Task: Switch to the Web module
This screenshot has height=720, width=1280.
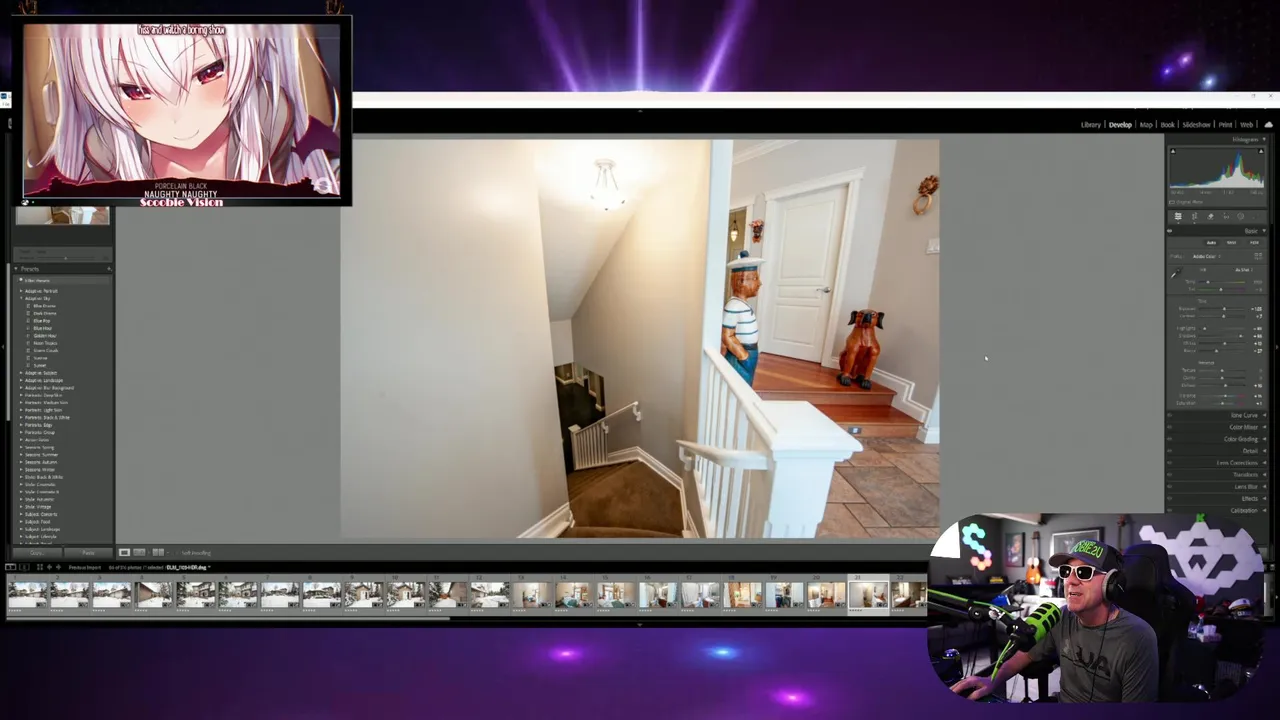Action: [1246, 125]
